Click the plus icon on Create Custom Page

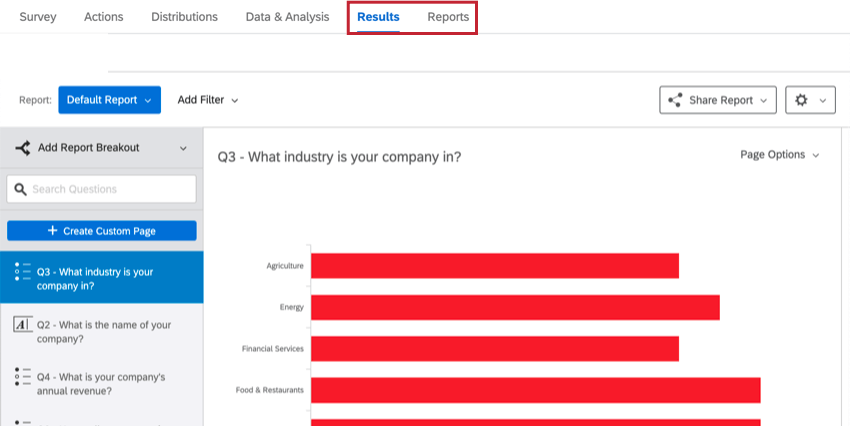[52, 231]
